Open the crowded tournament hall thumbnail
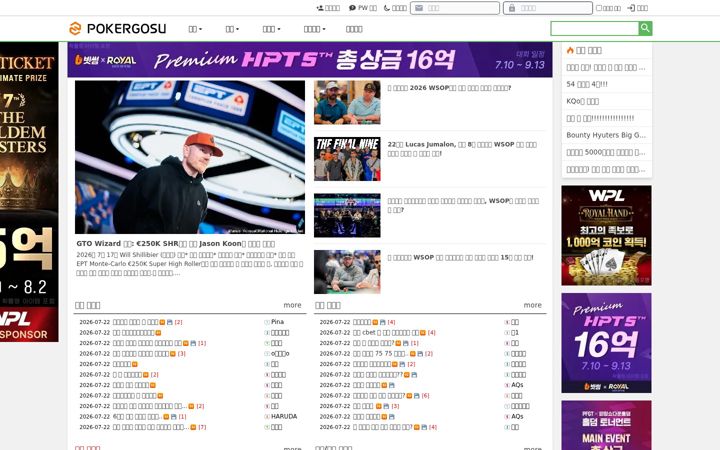 tap(347, 215)
